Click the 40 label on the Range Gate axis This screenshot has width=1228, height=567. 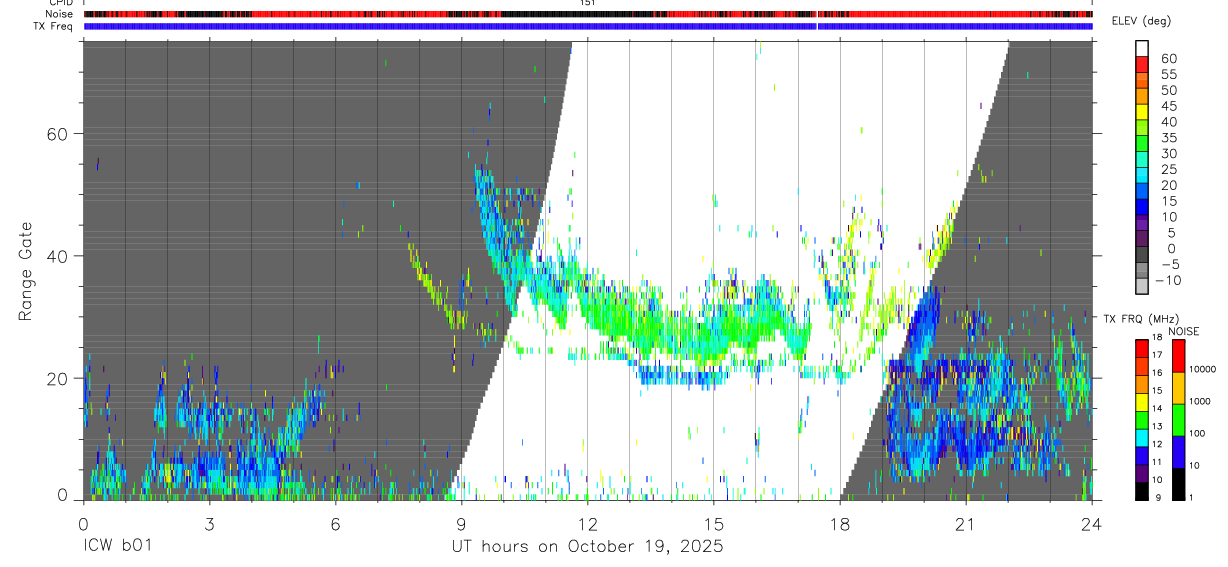pos(57,256)
